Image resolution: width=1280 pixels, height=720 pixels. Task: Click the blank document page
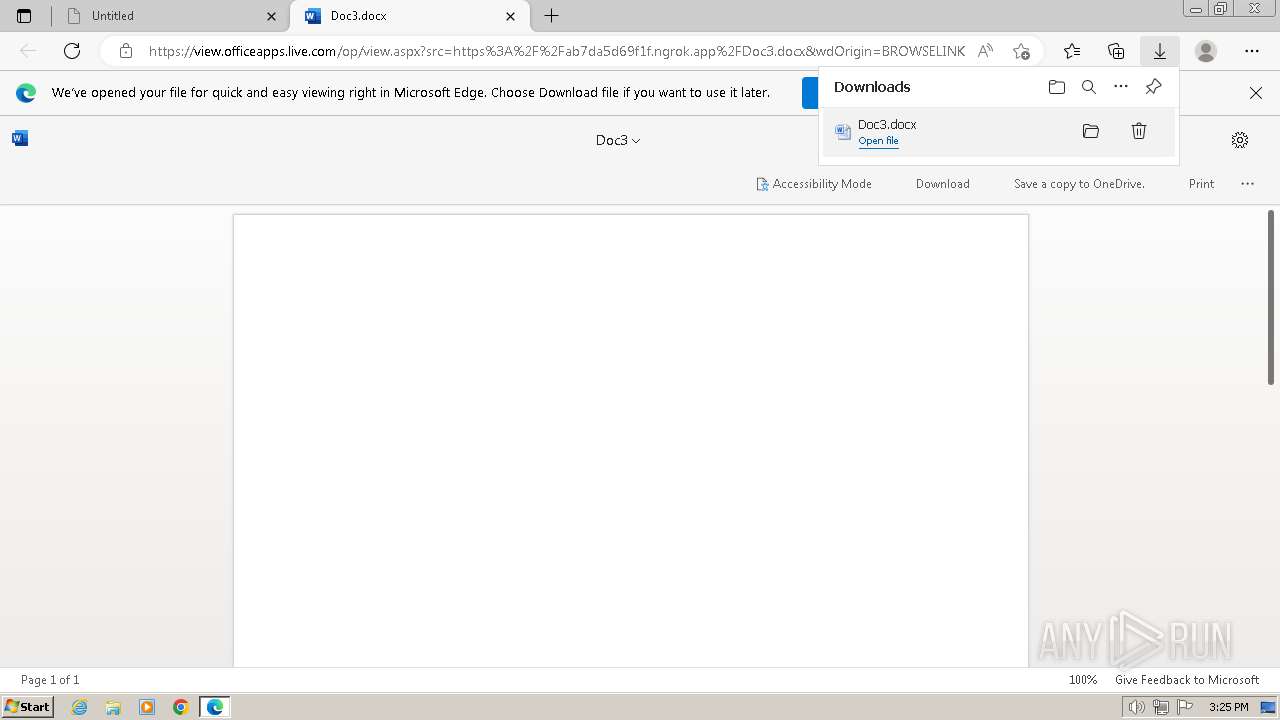[631, 440]
